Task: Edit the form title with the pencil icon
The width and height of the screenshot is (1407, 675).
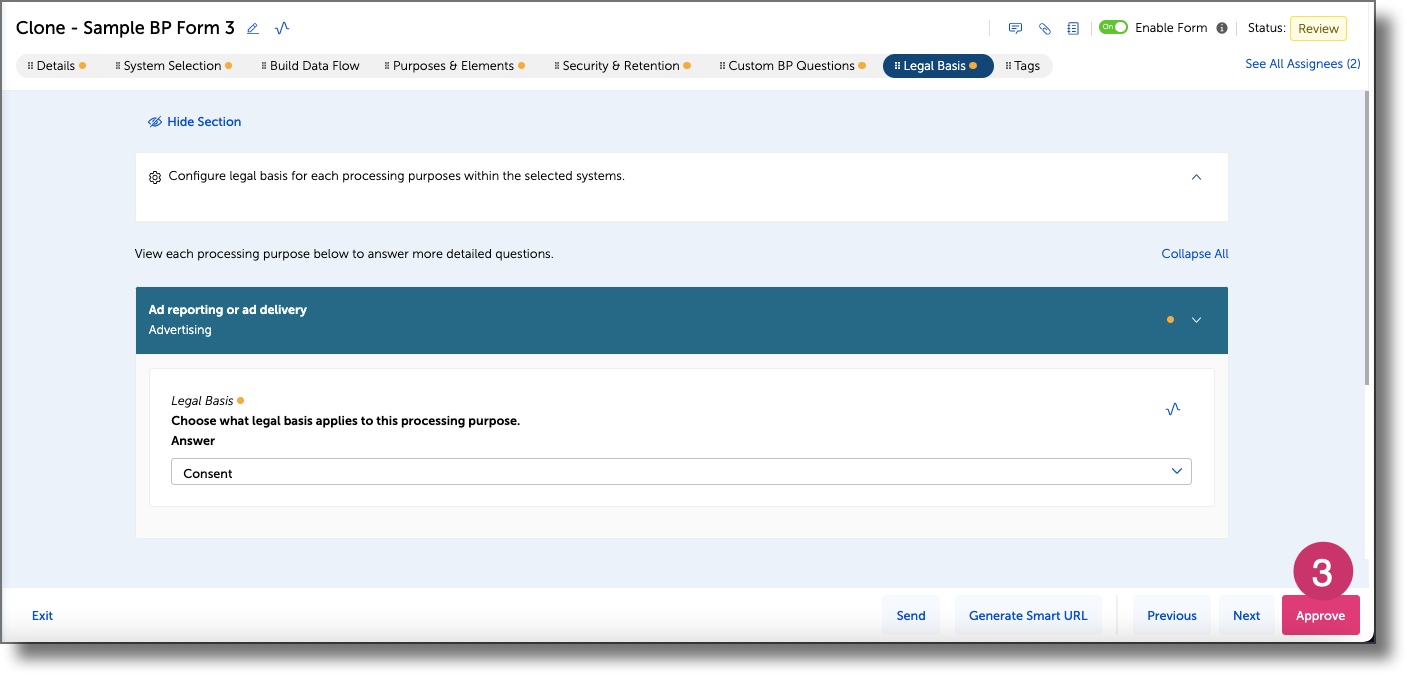Action: (252, 28)
